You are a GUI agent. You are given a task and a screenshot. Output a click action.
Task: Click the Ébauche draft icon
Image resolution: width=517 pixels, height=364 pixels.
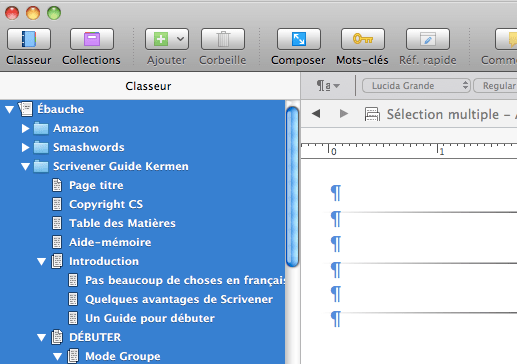coord(26,109)
